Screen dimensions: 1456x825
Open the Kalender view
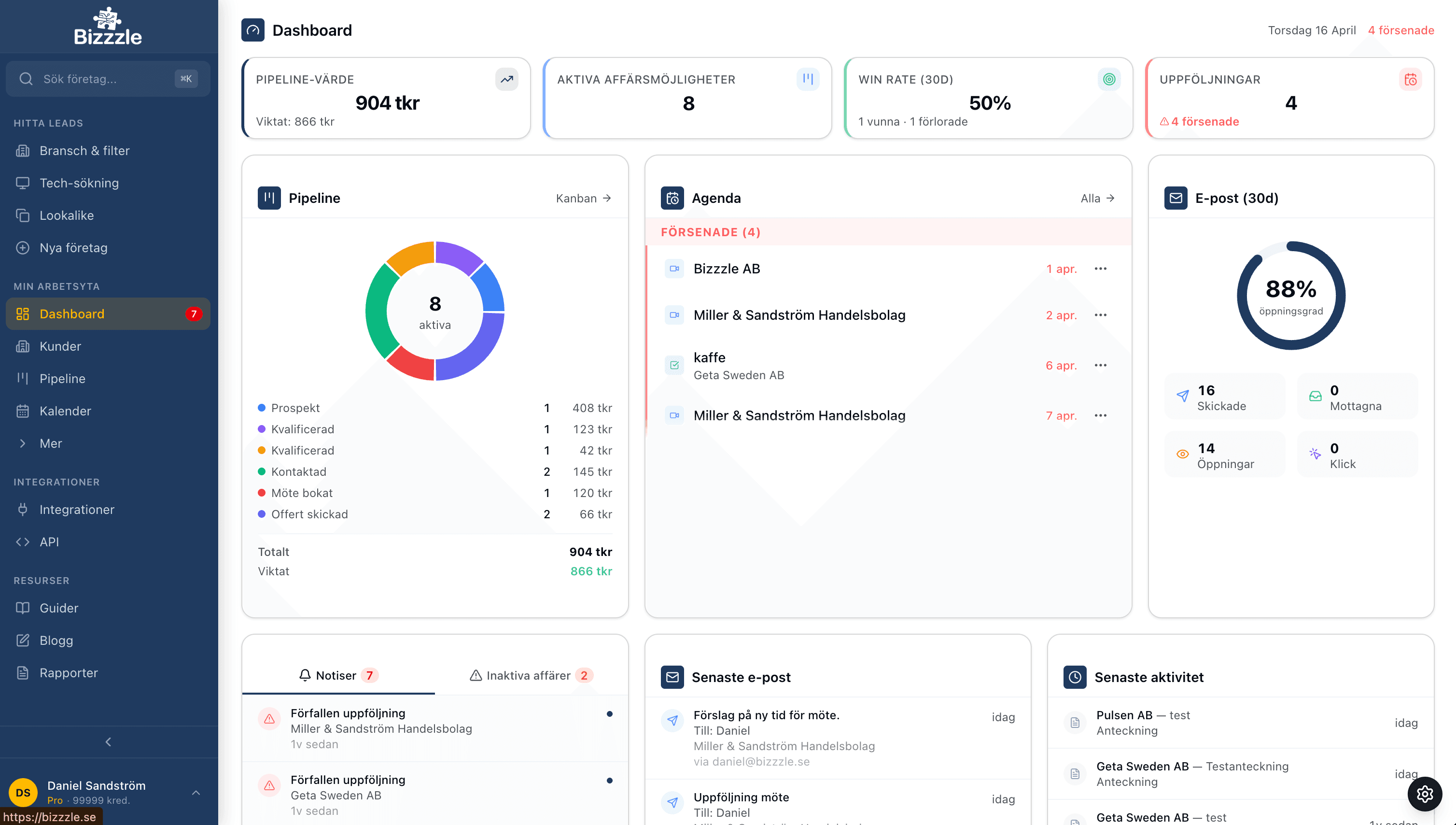65,411
